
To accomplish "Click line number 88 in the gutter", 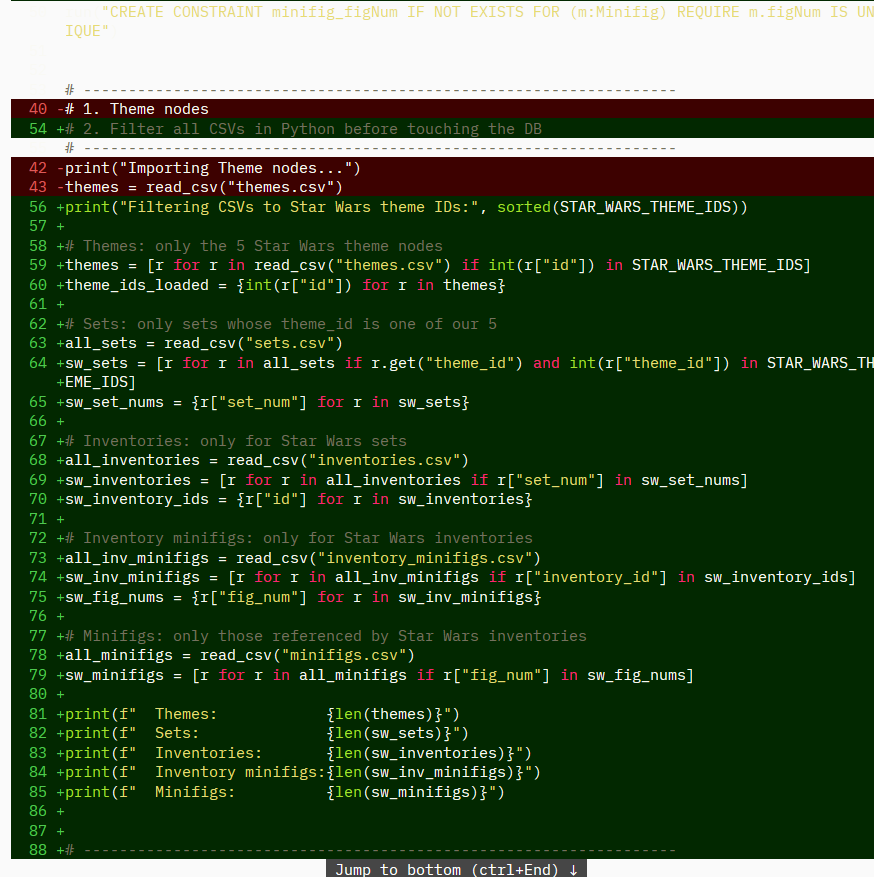I will point(38,850).
